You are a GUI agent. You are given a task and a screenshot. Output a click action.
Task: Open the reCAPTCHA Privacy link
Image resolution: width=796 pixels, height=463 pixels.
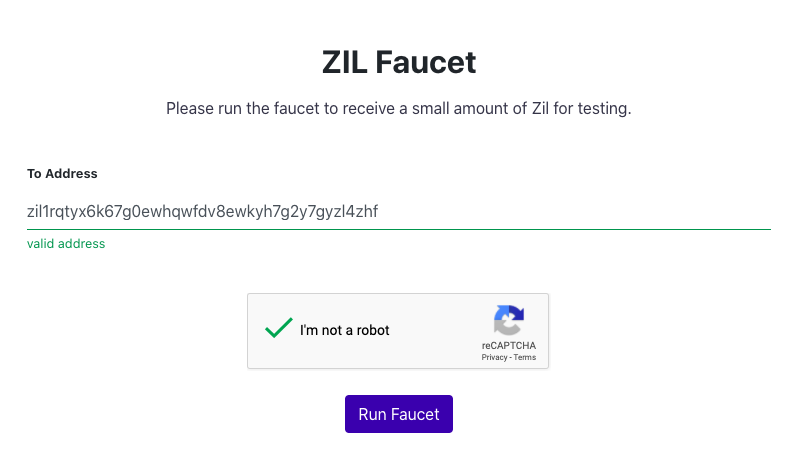(494, 357)
